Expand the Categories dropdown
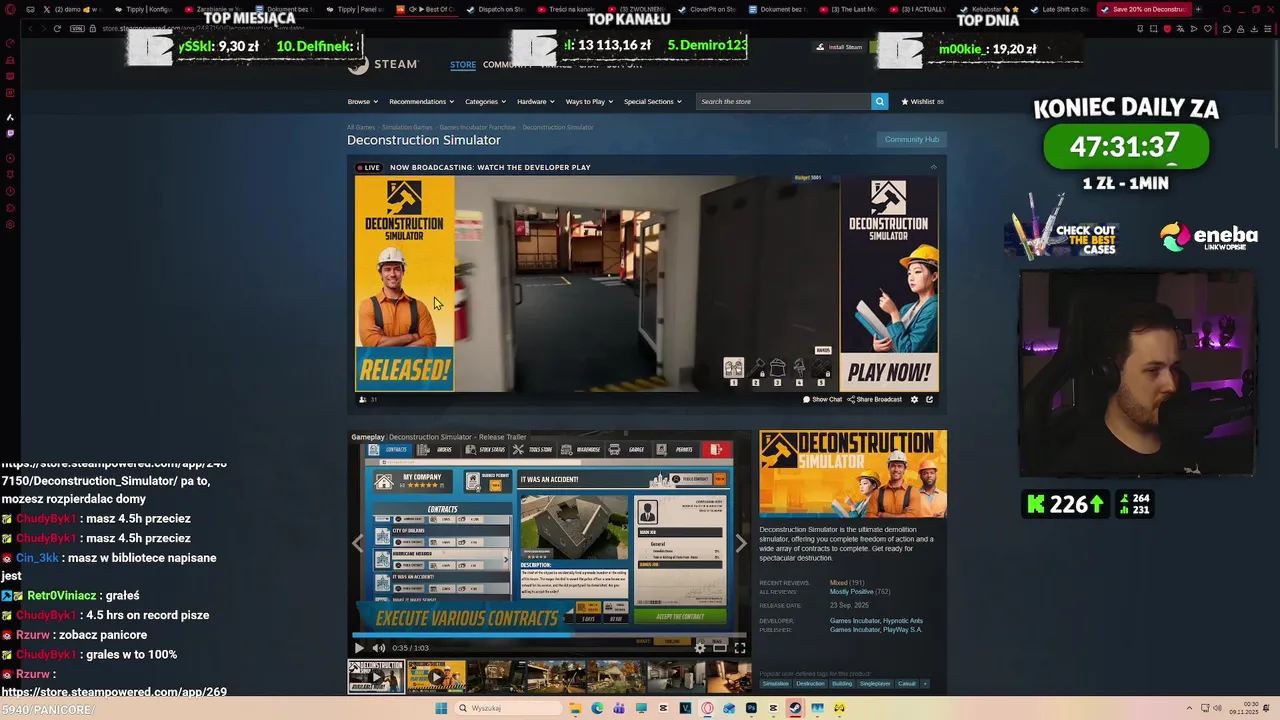Screen dimensions: 1280x720 (x=485, y=101)
